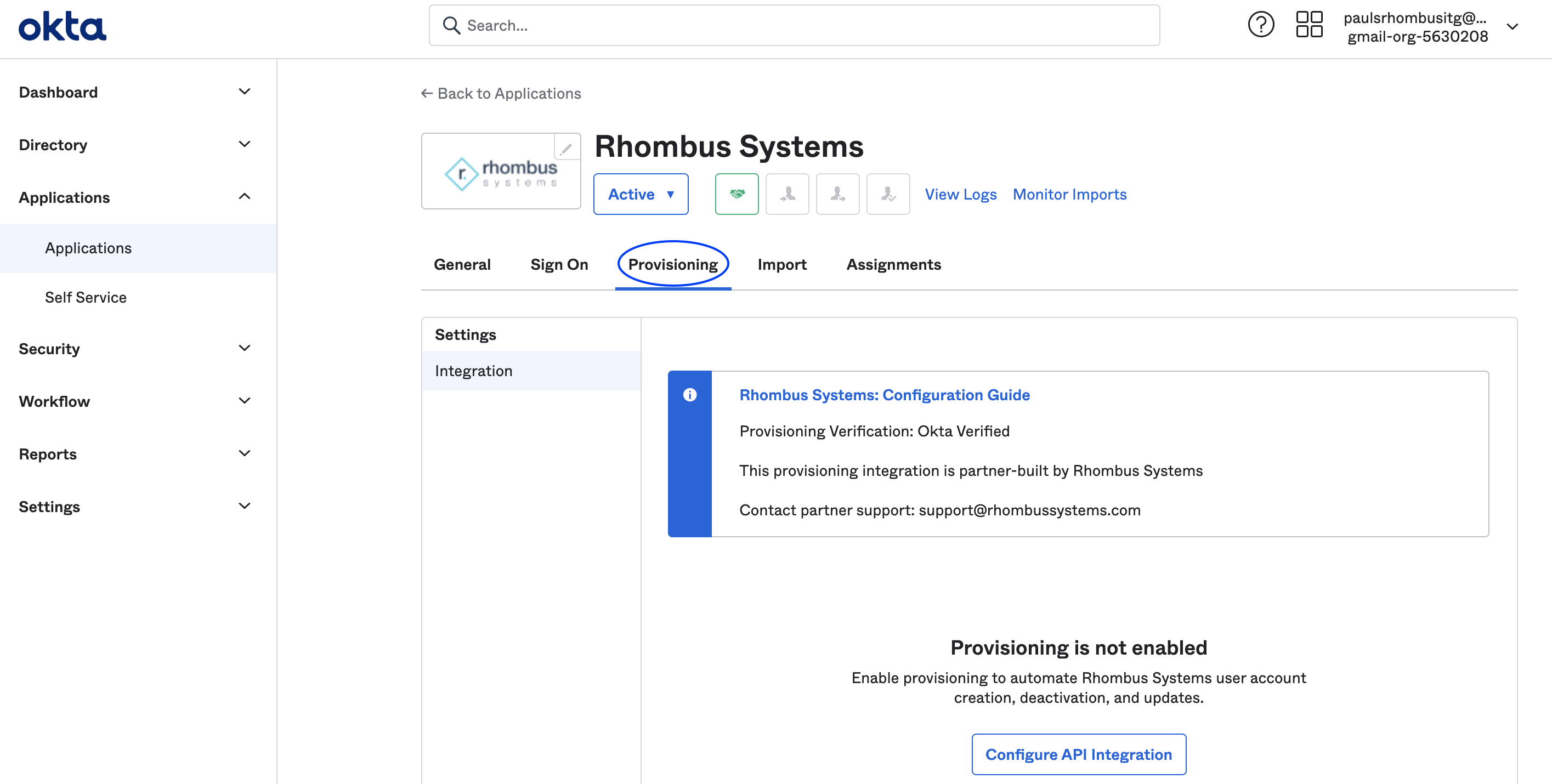Screen dimensions: 1552x784
Task: Select the Provisioning tab
Action: tap(673, 264)
